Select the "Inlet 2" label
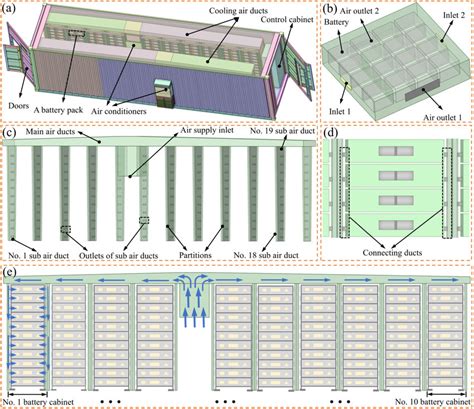Screen dimensions: 474x409 point(454,15)
